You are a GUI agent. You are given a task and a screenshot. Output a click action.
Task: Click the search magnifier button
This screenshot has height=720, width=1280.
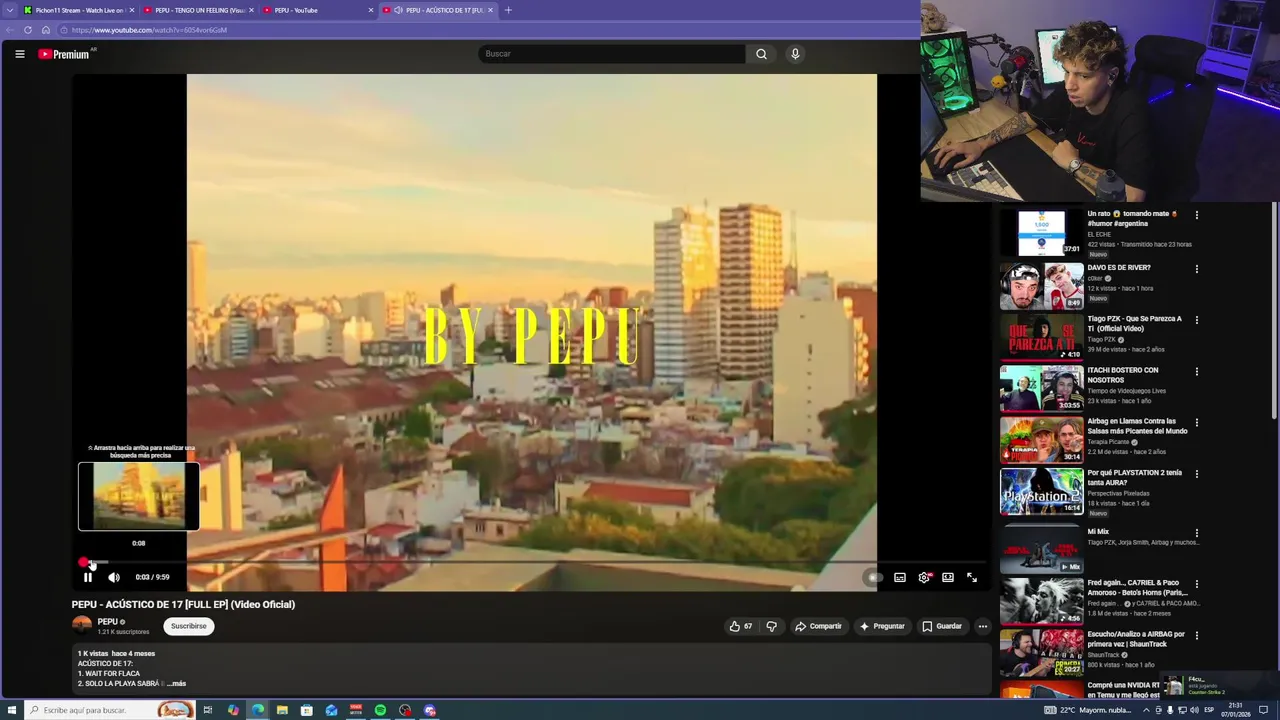click(x=761, y=54)
